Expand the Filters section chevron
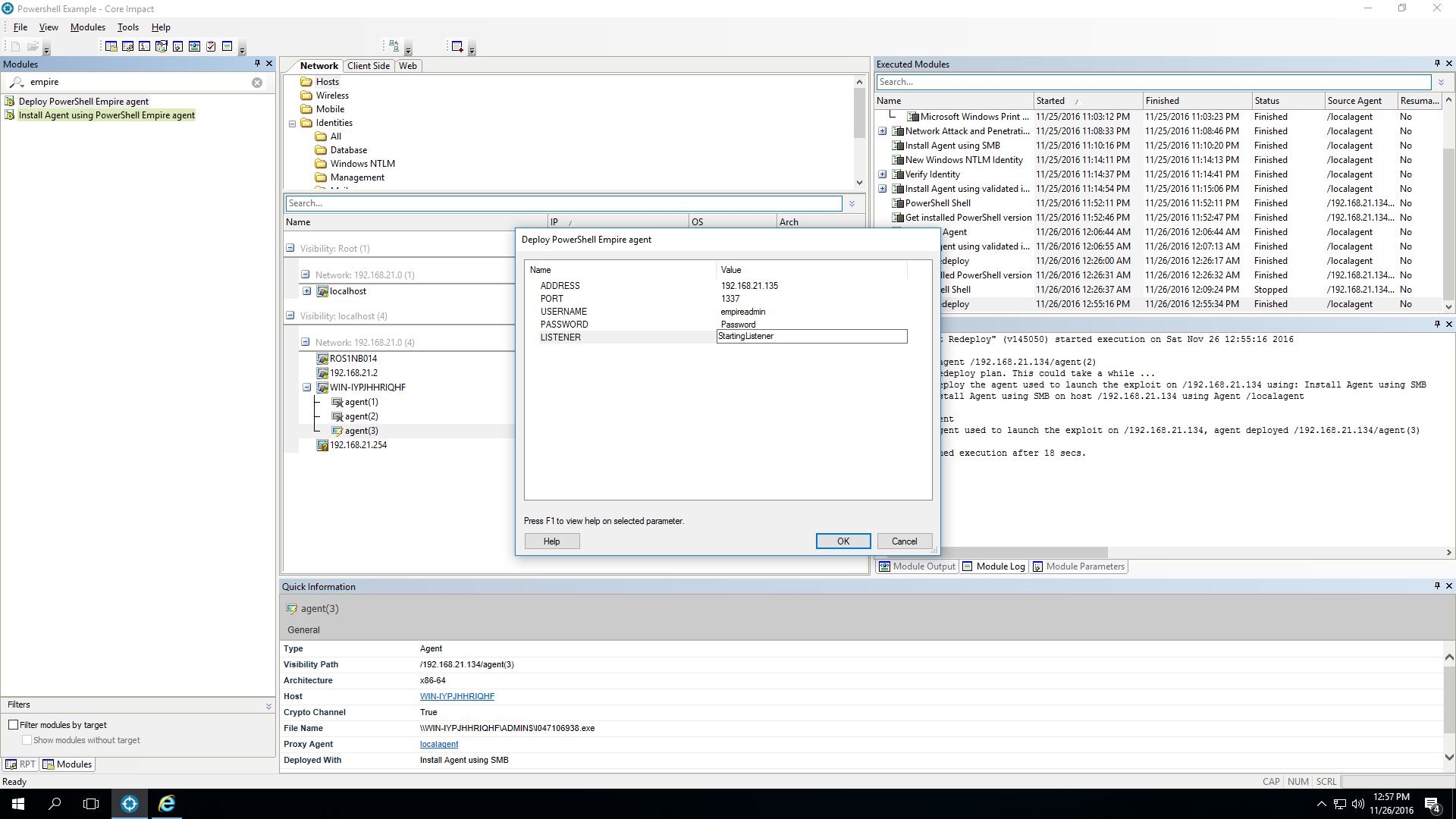This screenshot has height=819, width=1456. (268, 705)
